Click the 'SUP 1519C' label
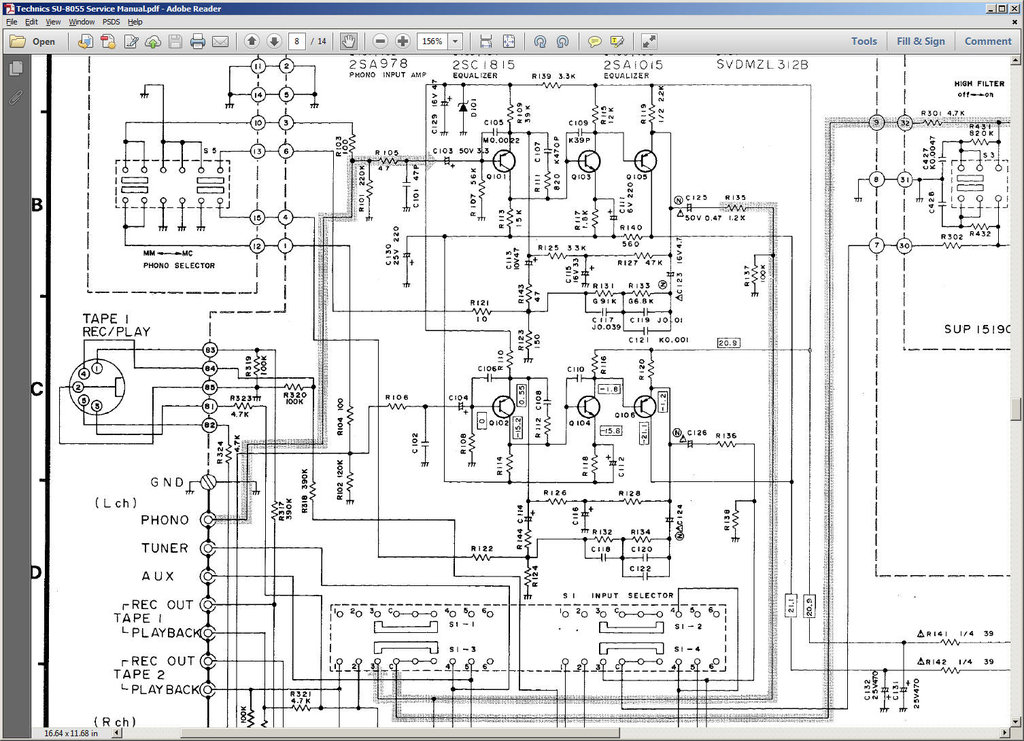 977,329
